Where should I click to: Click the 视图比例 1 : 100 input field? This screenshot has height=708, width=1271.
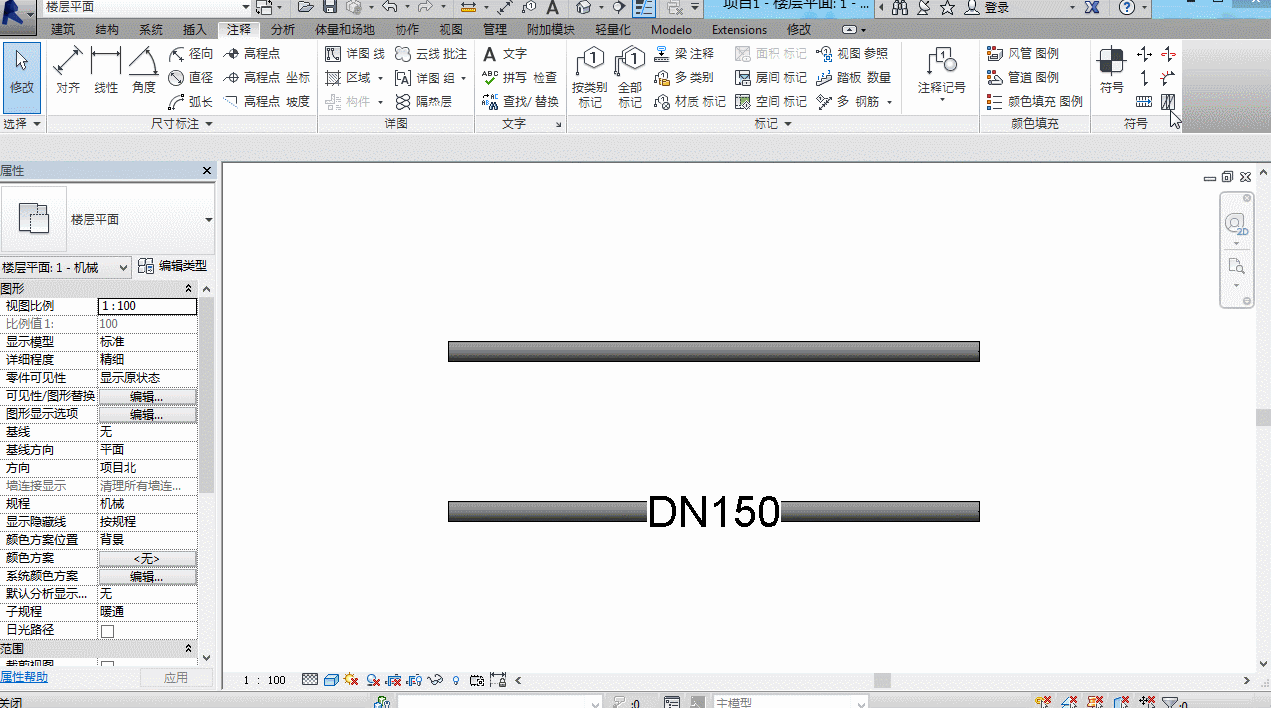click(147, 306)
